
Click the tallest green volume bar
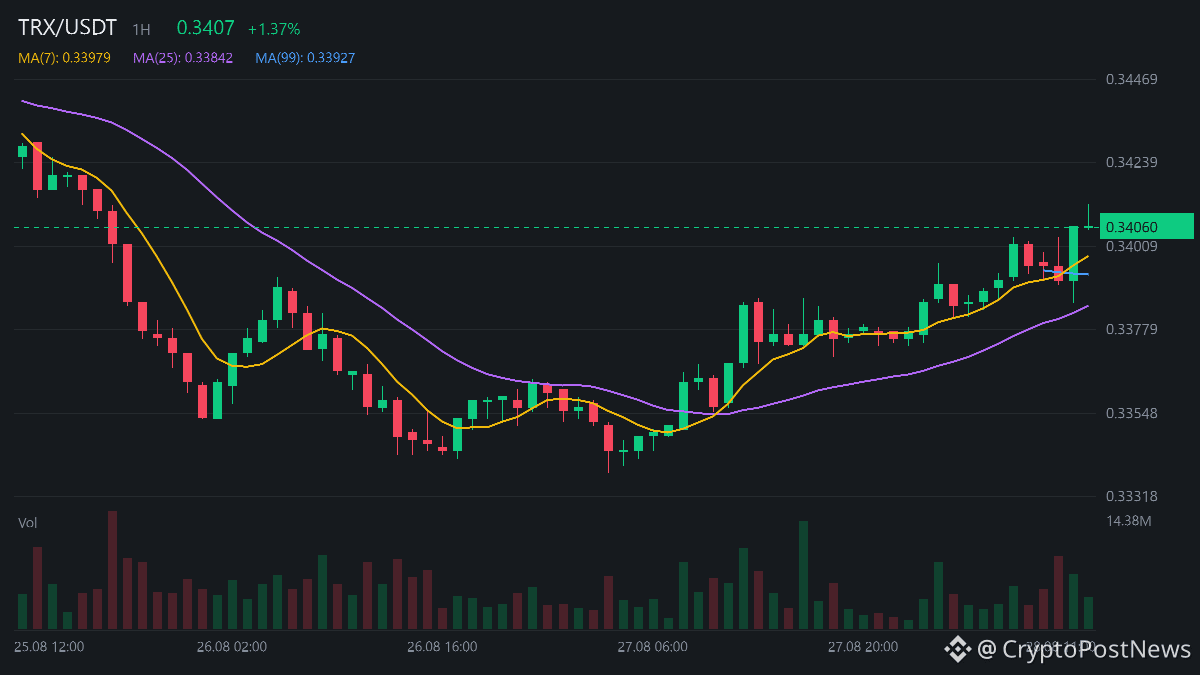(x=803, y=575)
